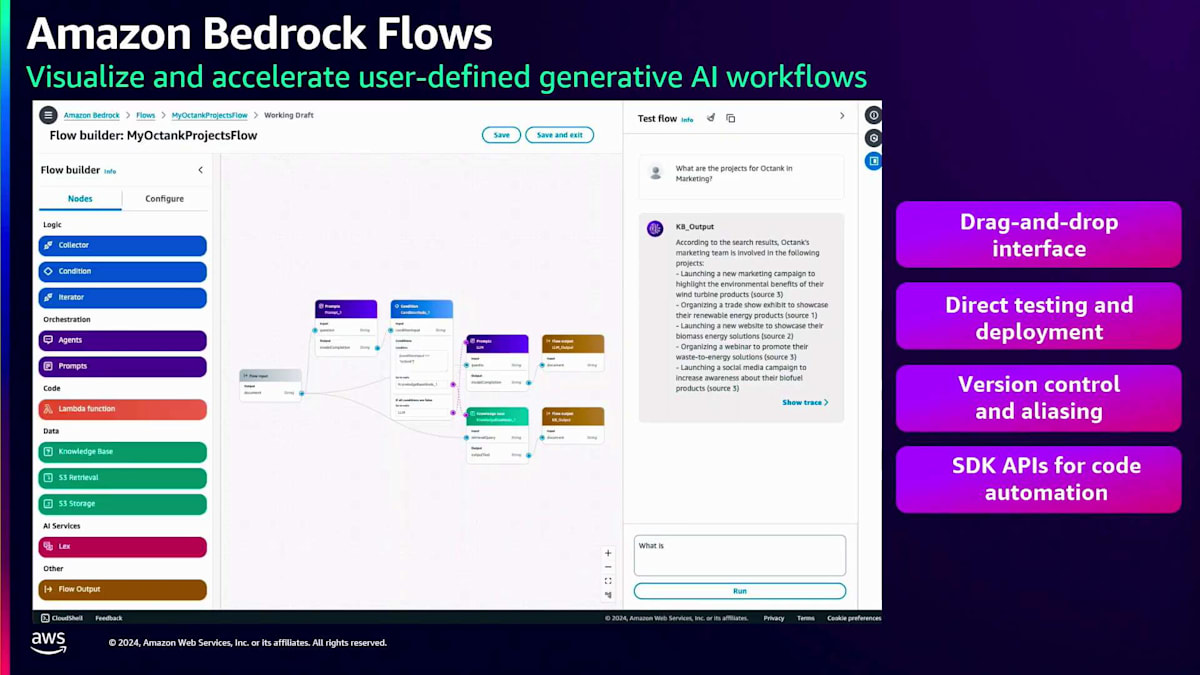Select the Knowledge base node header on the canvas
The image size is (1200, 675).
[x=497, y=417]
